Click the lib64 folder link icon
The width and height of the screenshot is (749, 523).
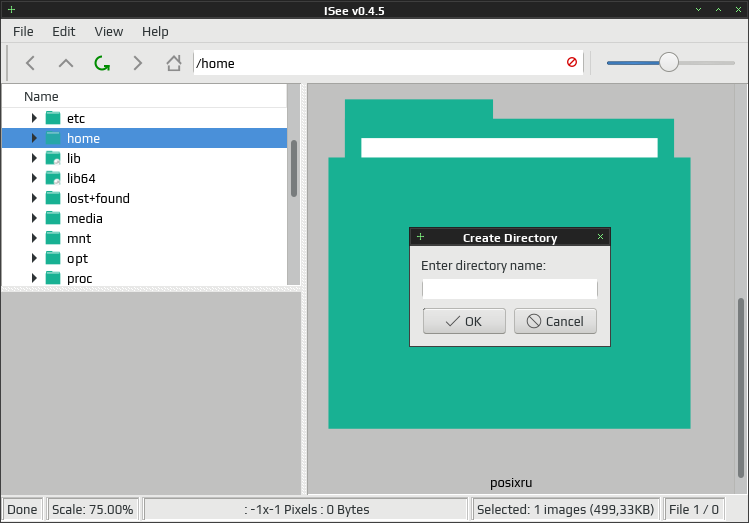pyautogui.click(x=53, y=178)
